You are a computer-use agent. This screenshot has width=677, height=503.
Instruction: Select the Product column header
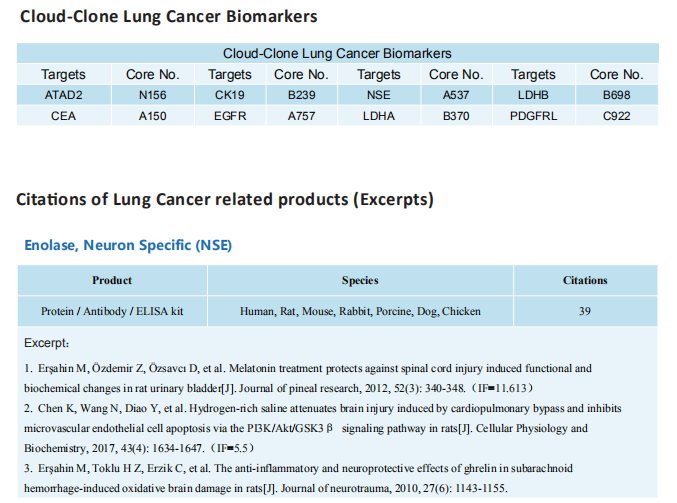point(112,280)
